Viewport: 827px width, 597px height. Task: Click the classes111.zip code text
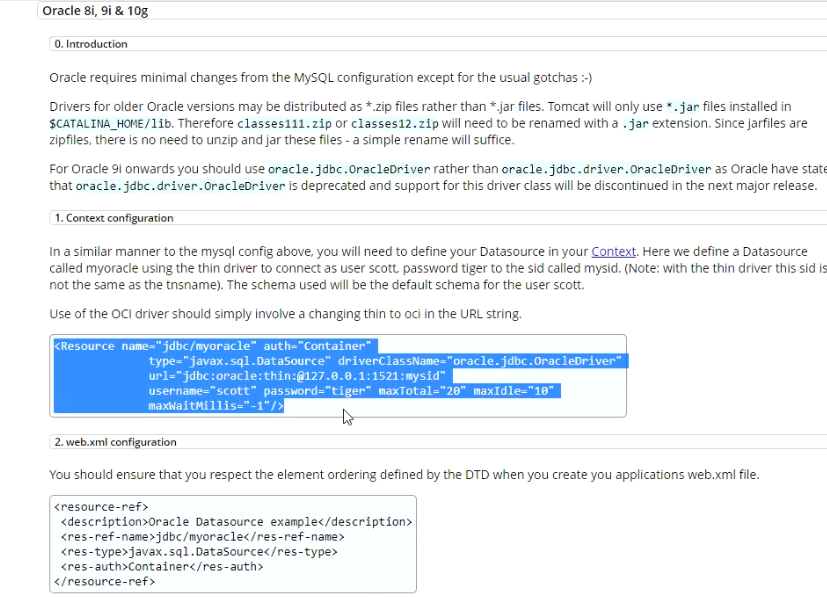(x=284, y=123)
